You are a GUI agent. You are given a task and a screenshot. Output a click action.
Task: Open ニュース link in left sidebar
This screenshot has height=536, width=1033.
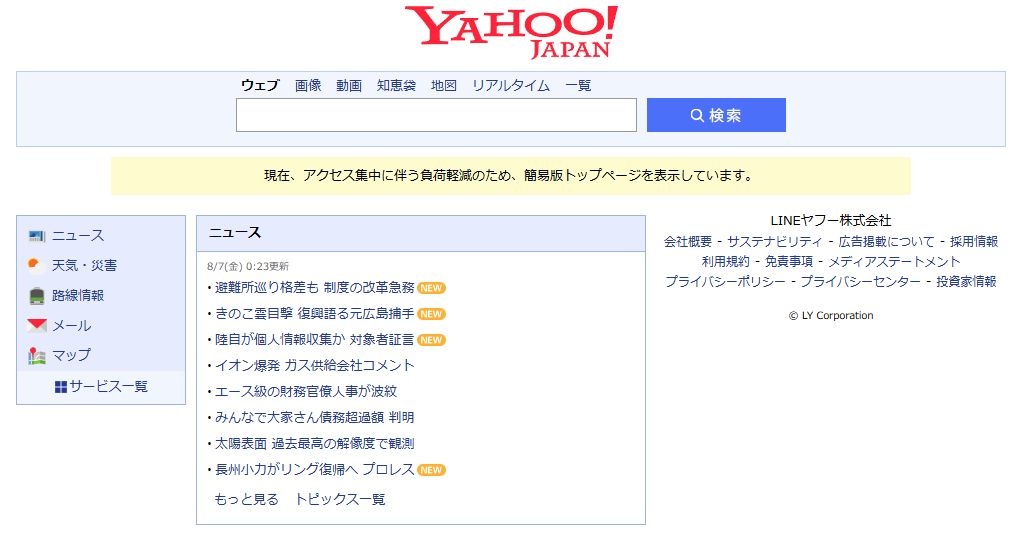[78, 236]
